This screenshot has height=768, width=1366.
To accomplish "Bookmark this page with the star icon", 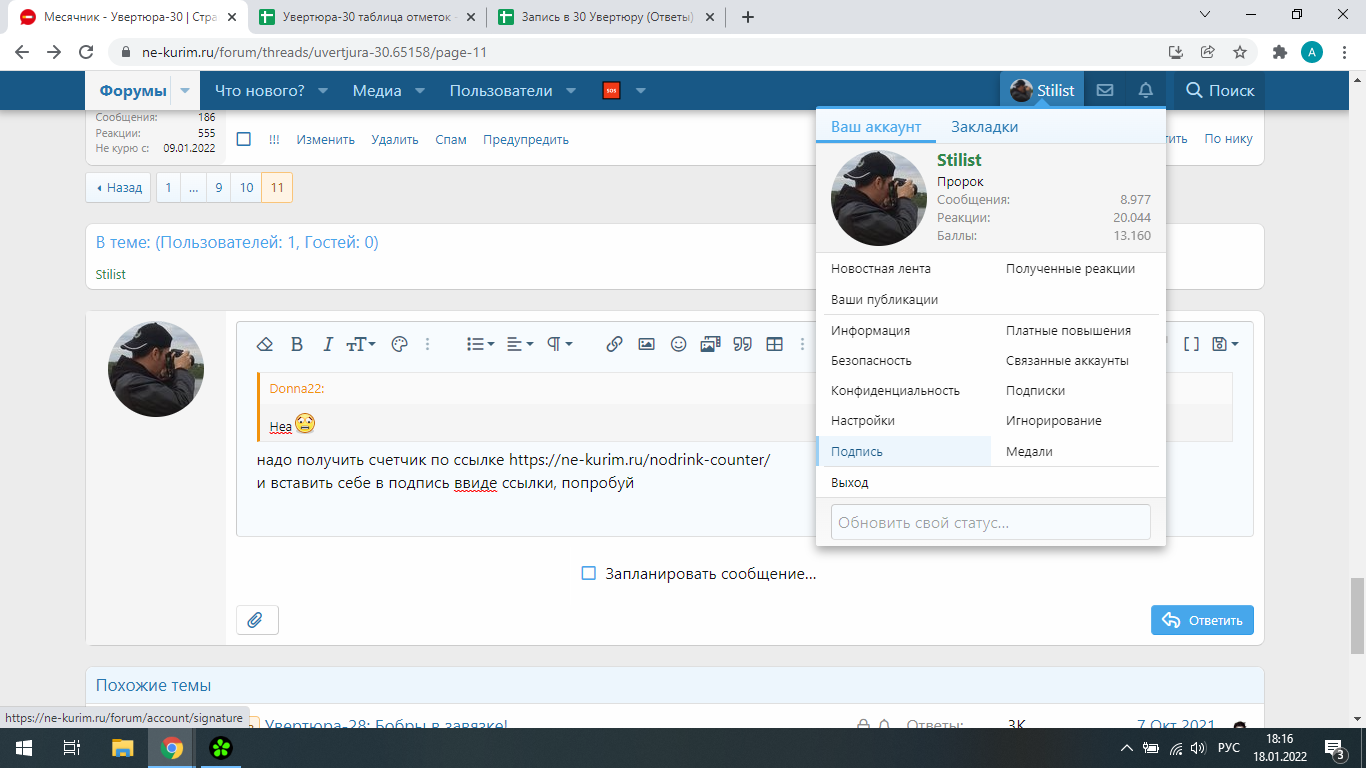I will 1240,52.
